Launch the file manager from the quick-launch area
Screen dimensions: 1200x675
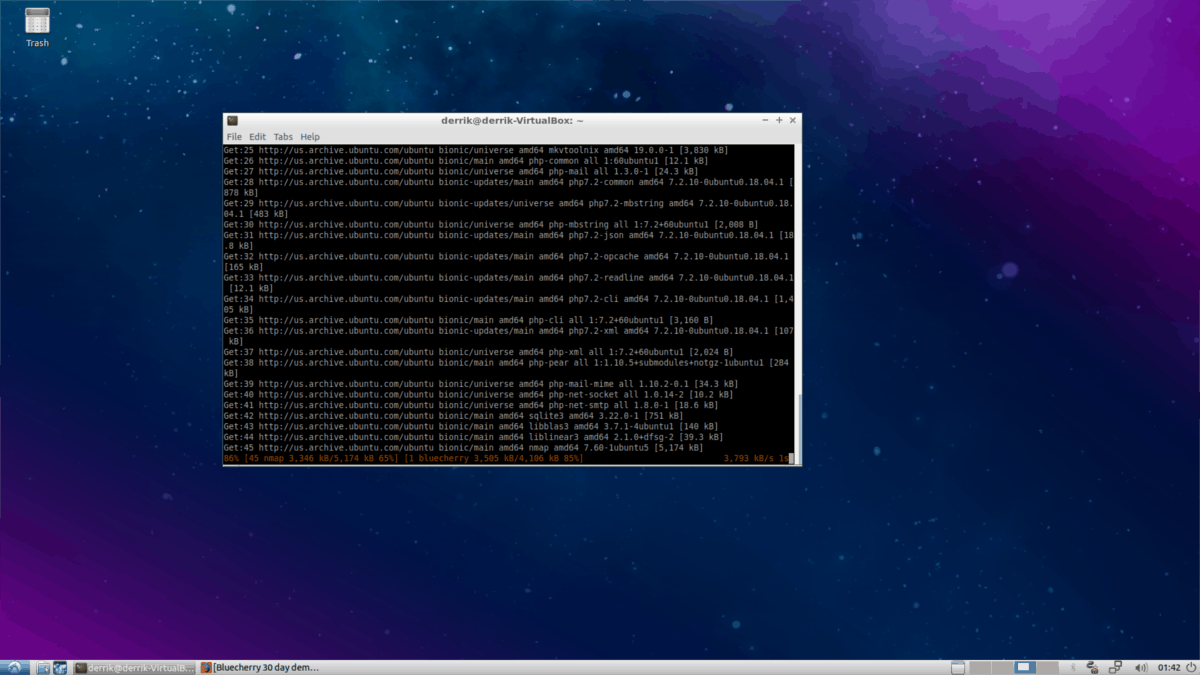point(42,666)
